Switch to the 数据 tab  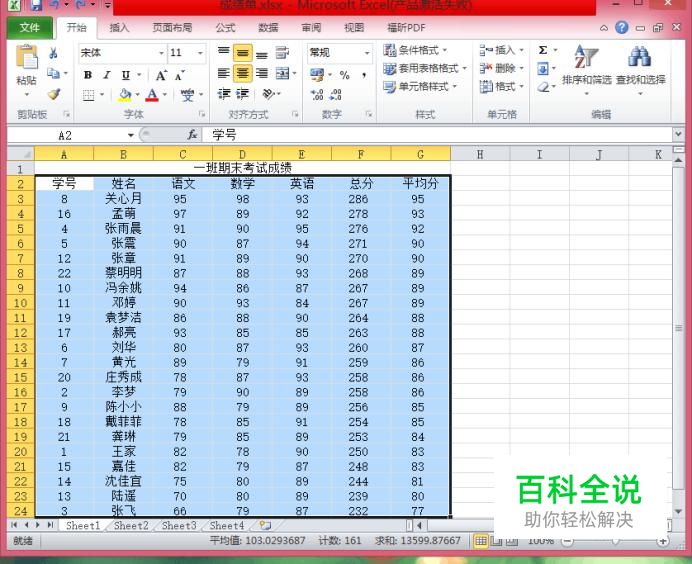click(268, 28)
